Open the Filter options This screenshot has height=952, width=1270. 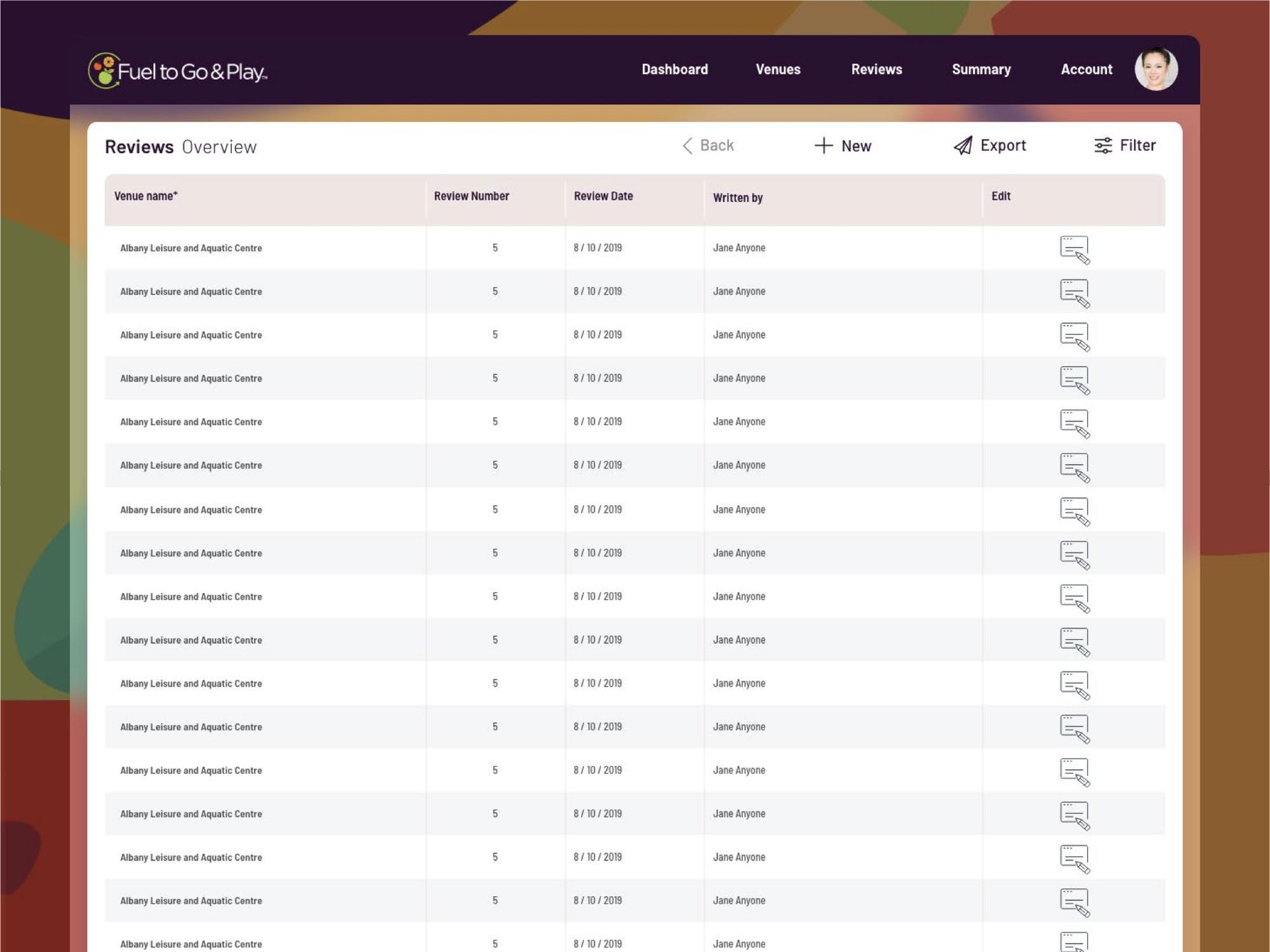(x=1125, y=145)
